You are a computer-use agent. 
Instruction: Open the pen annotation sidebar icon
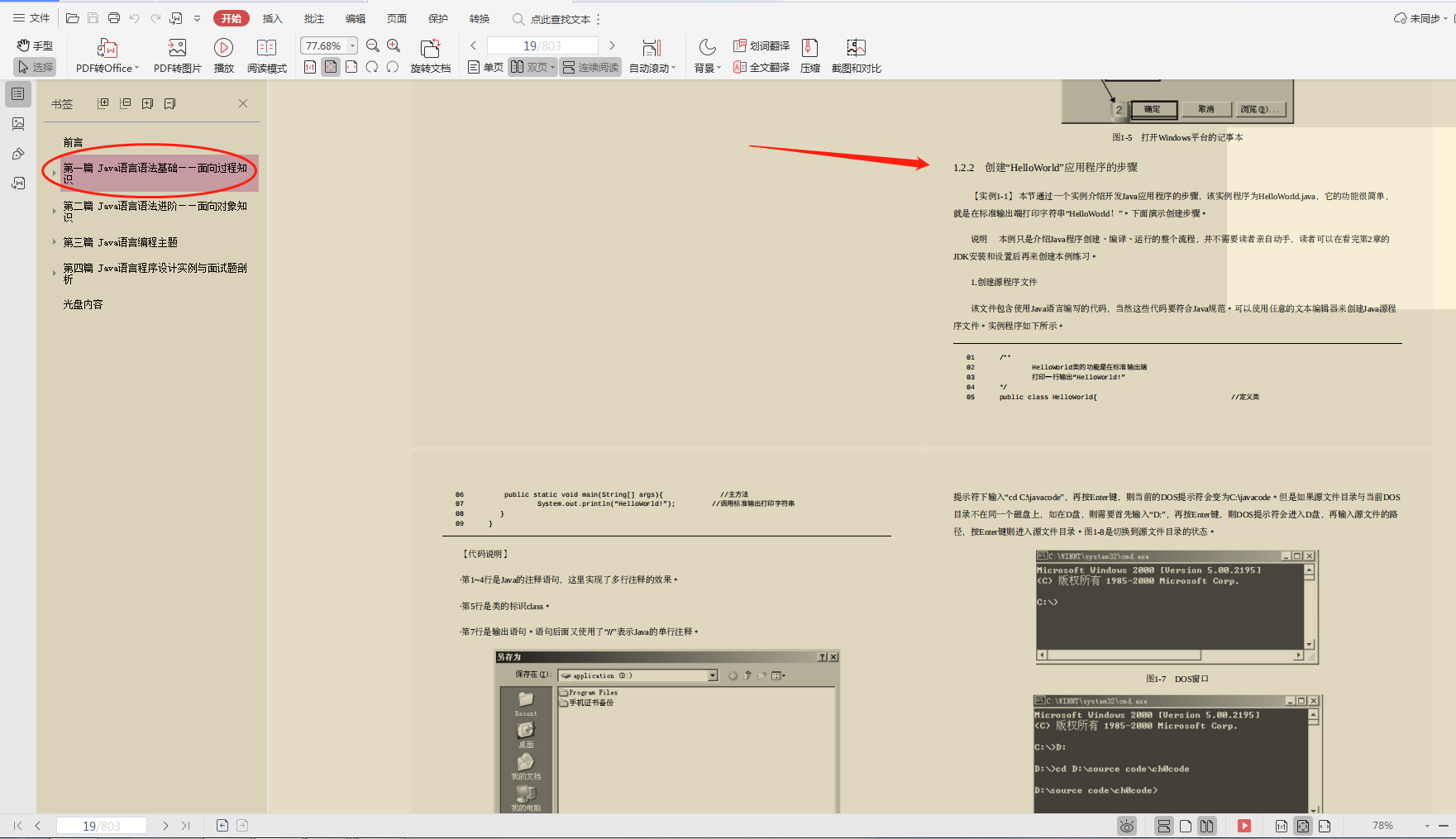tap(18, 154)
